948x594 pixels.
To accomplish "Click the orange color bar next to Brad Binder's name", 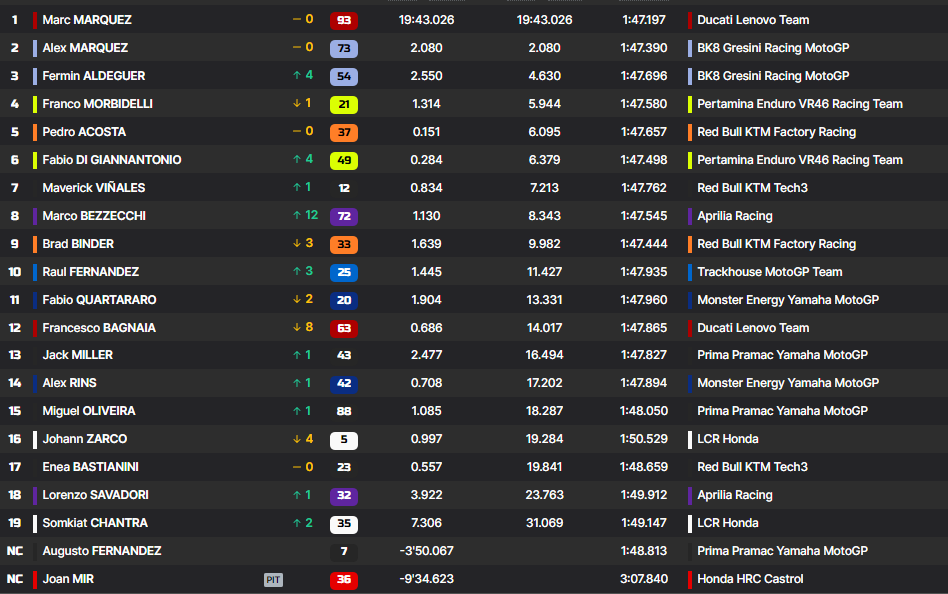I will click(35, 244).
